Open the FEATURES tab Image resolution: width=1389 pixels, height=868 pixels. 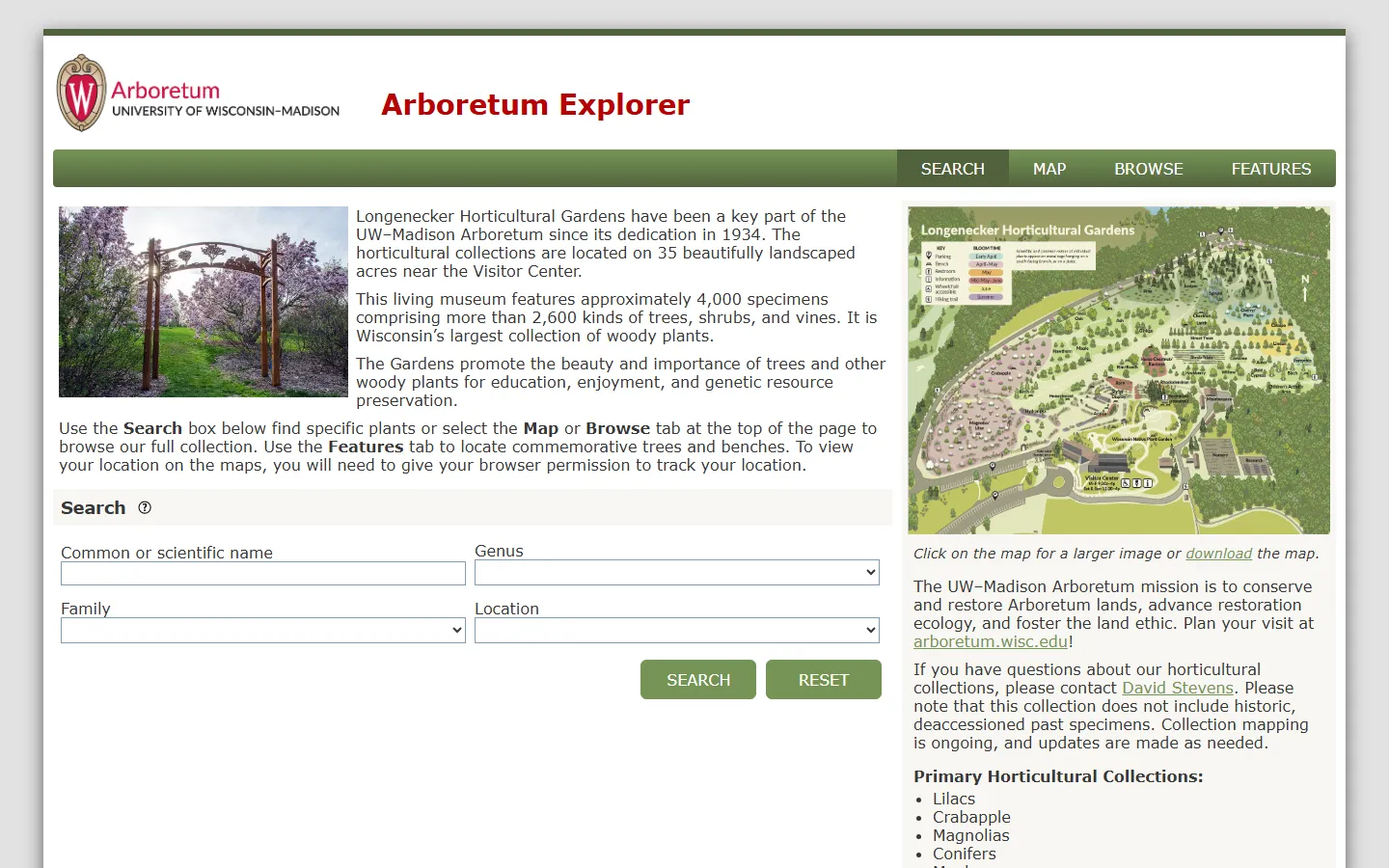pos(1270,169)
